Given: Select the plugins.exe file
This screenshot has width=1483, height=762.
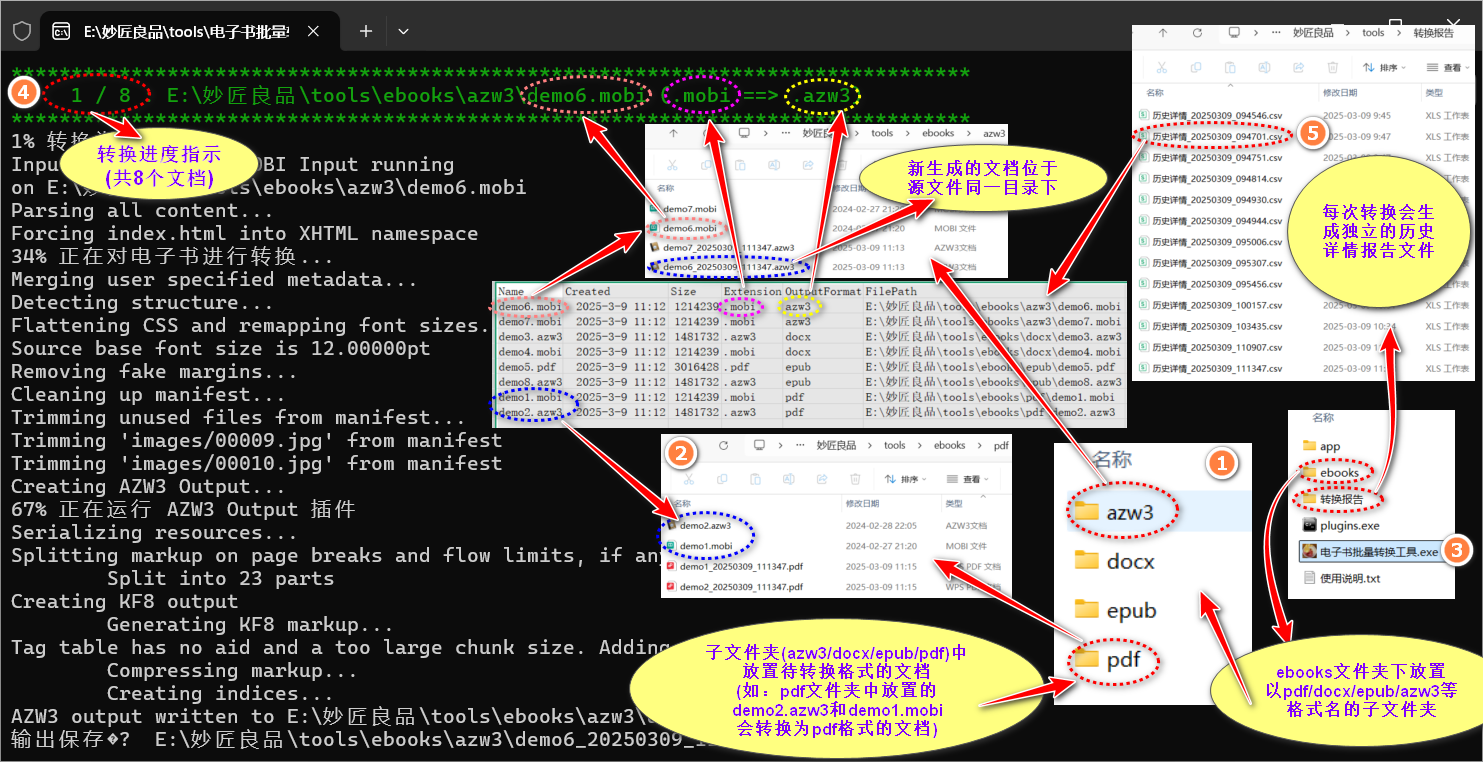Looking at the screenshot, I should click(1340, 525).
